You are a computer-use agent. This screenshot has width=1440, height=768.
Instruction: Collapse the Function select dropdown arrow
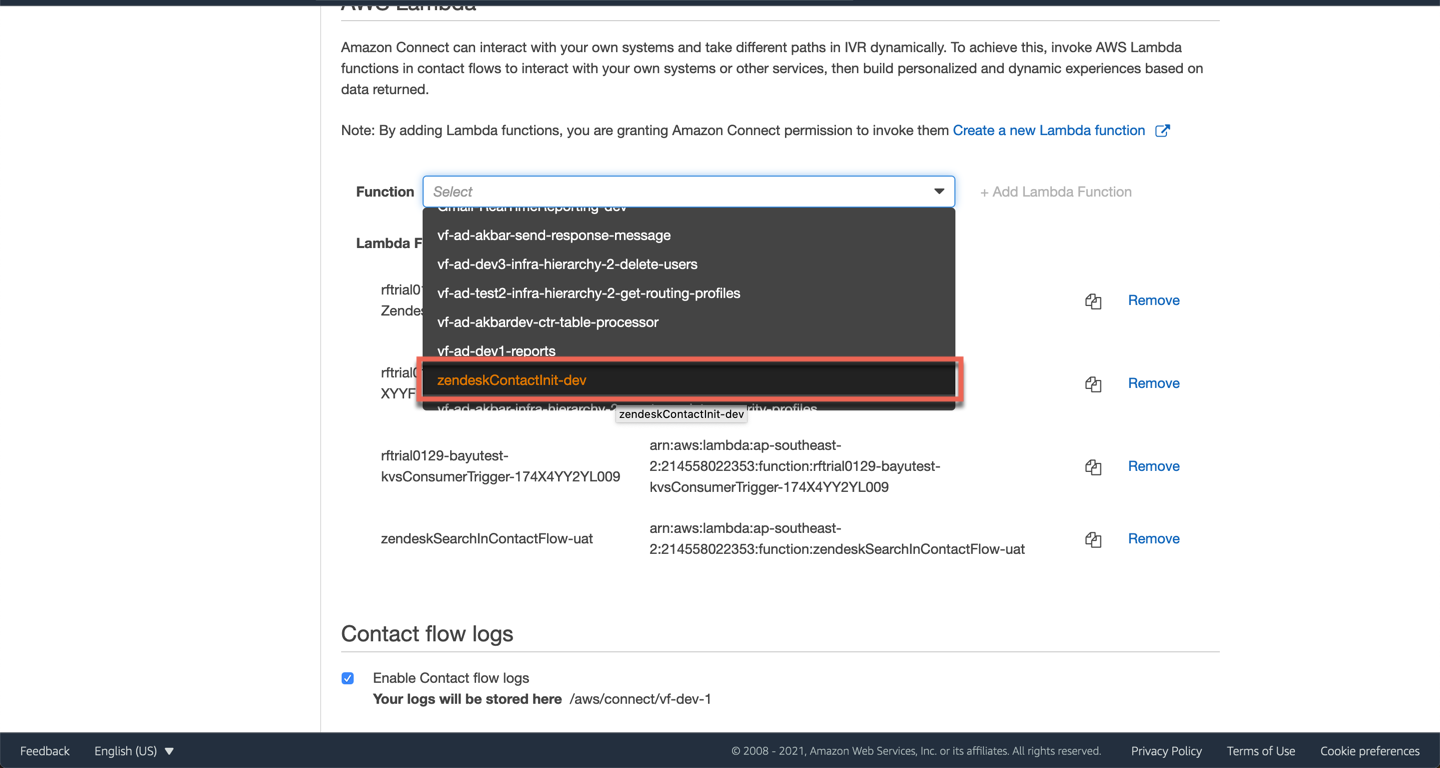(x=938, y=191)
